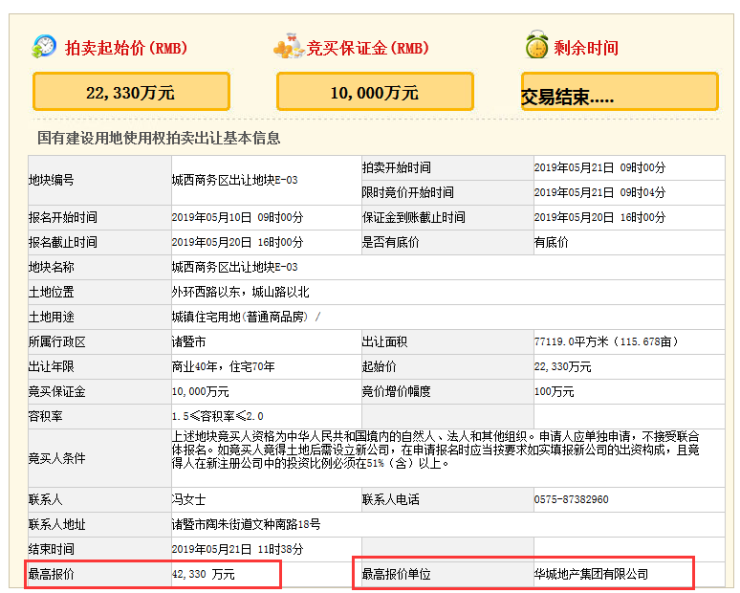The height and width of the screenshot is (593, 740).
Task: Click the 拍卖起始价 (RMB) heading text
Action: [x=126, y=48]
